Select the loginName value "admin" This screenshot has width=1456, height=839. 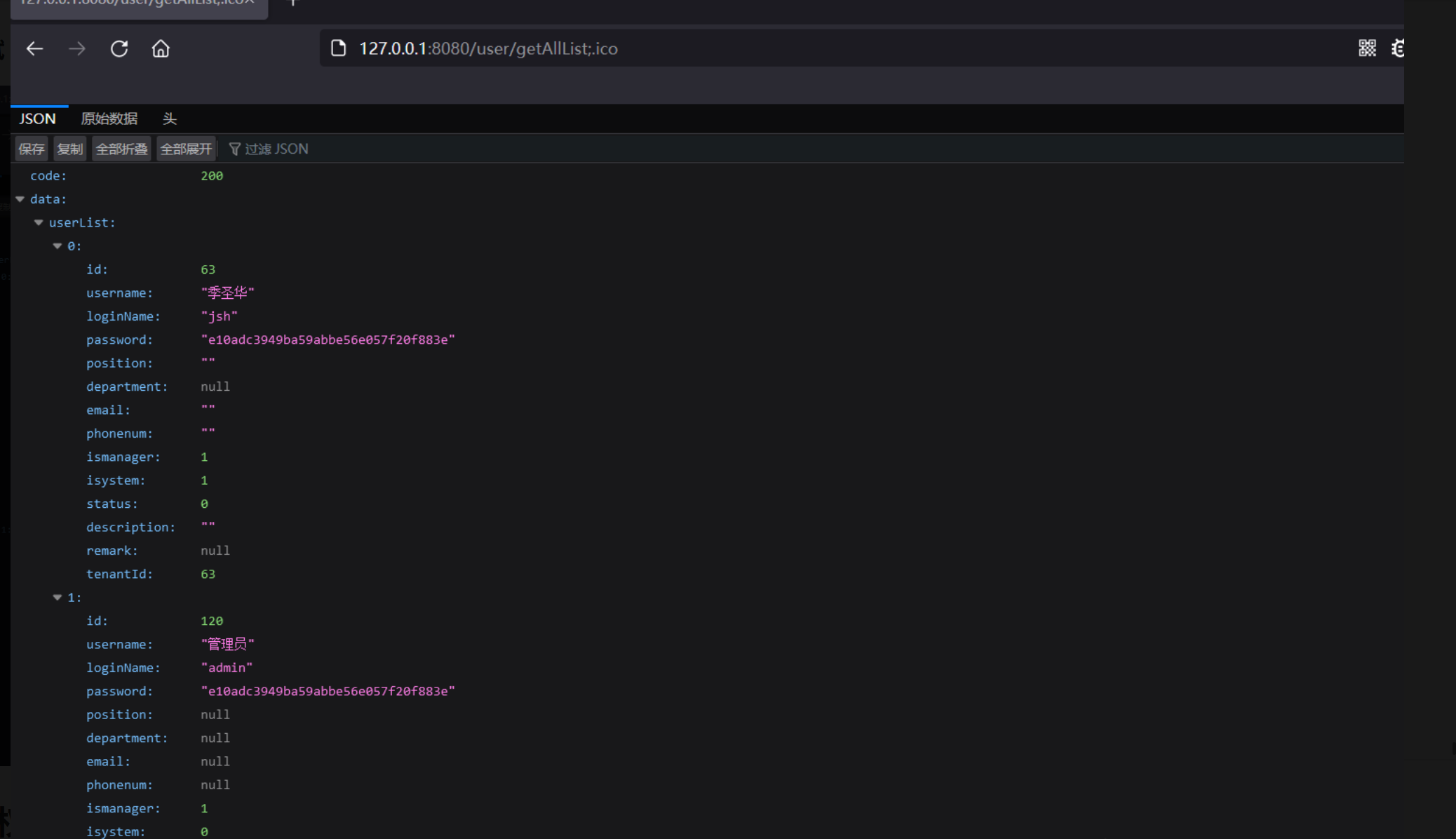point(227,668)
